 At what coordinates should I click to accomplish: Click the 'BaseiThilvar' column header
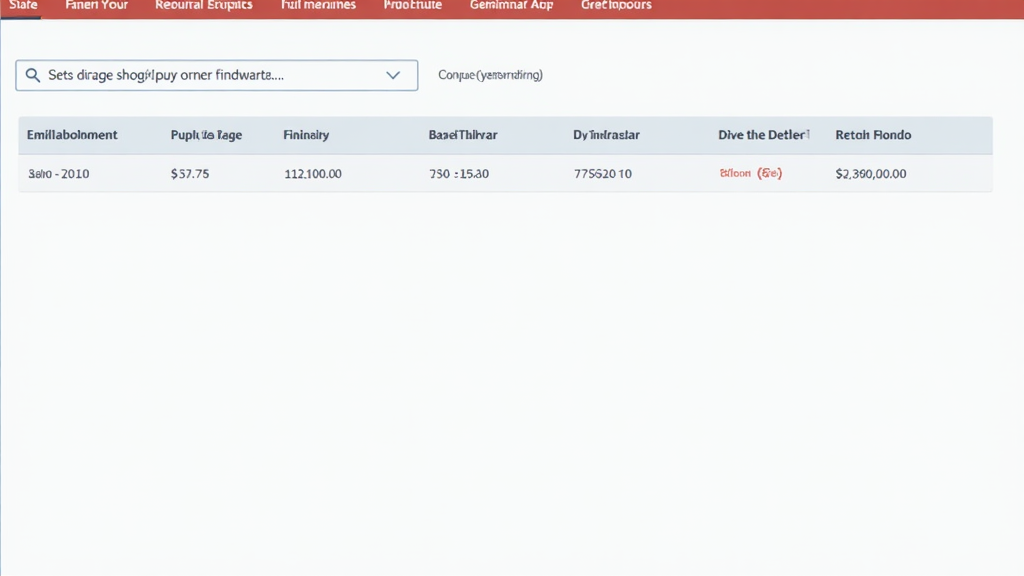click(463, 135)
